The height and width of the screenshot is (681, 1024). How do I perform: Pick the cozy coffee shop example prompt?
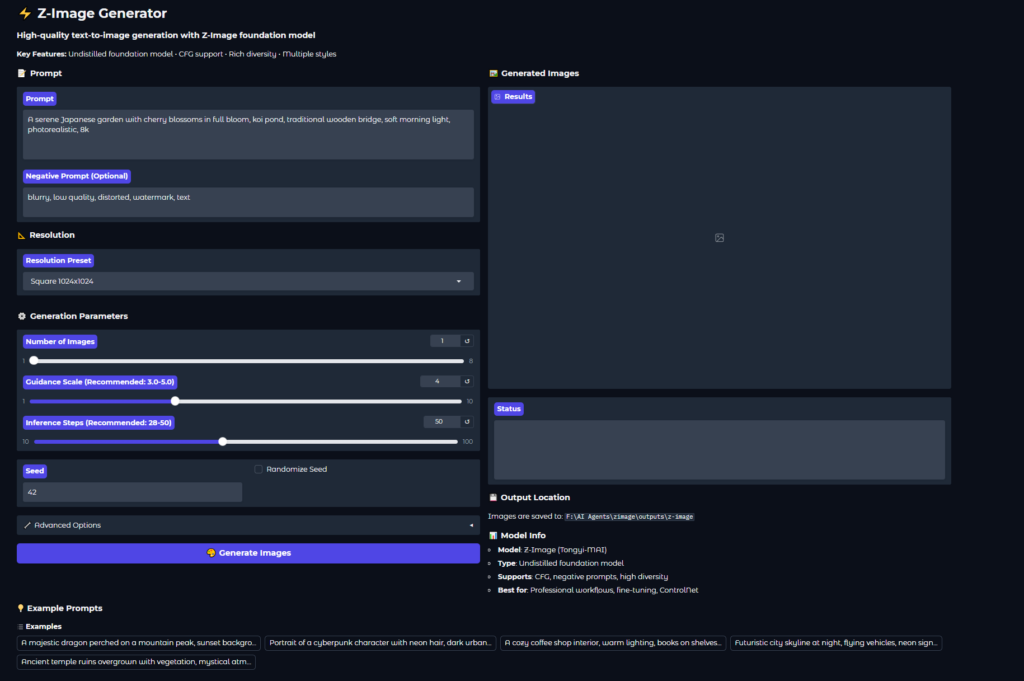612,643
